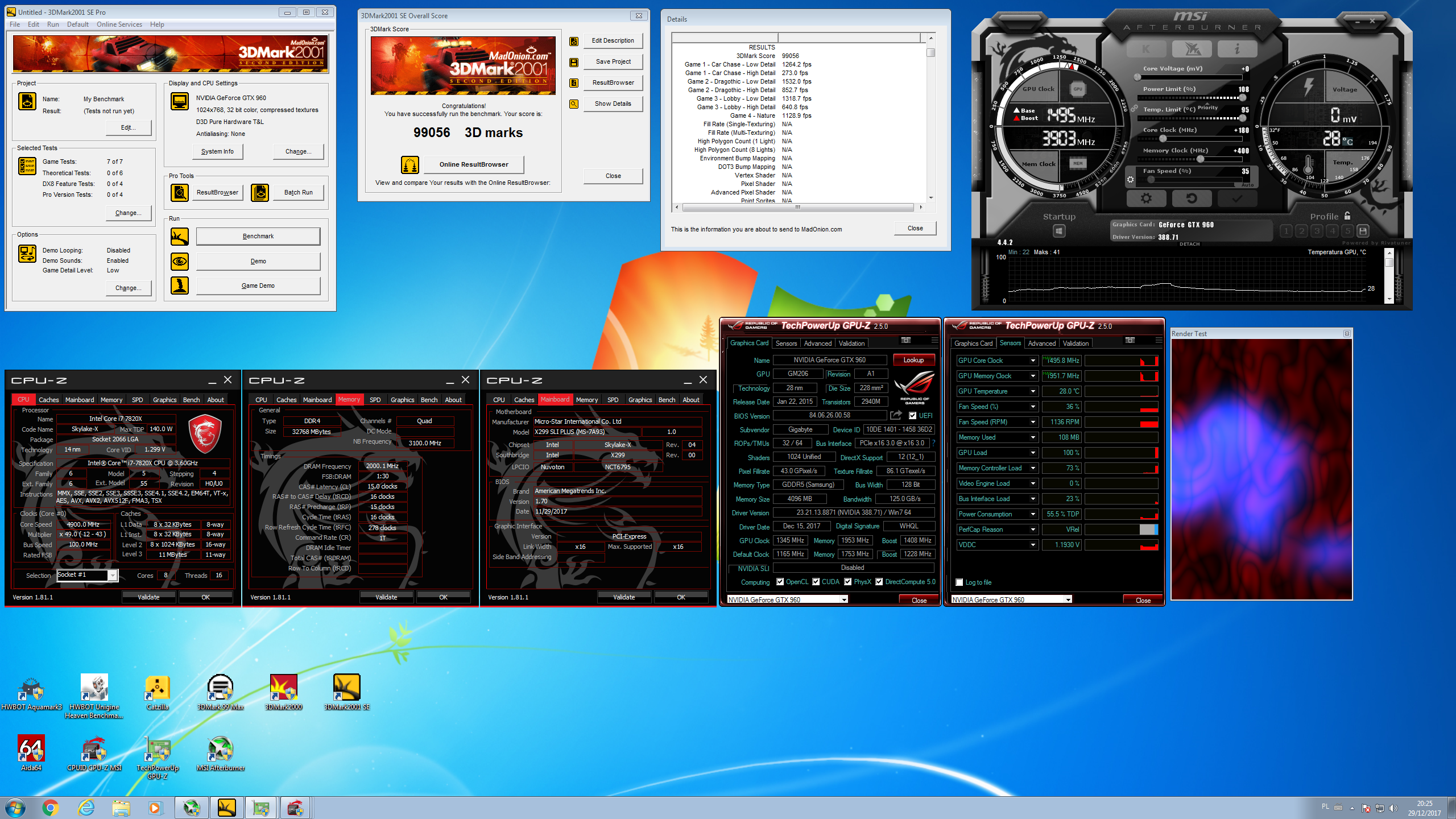Open Google Chrome from the taskbar
Viewport: 1456px width, 819px height.
pos(51,808)
